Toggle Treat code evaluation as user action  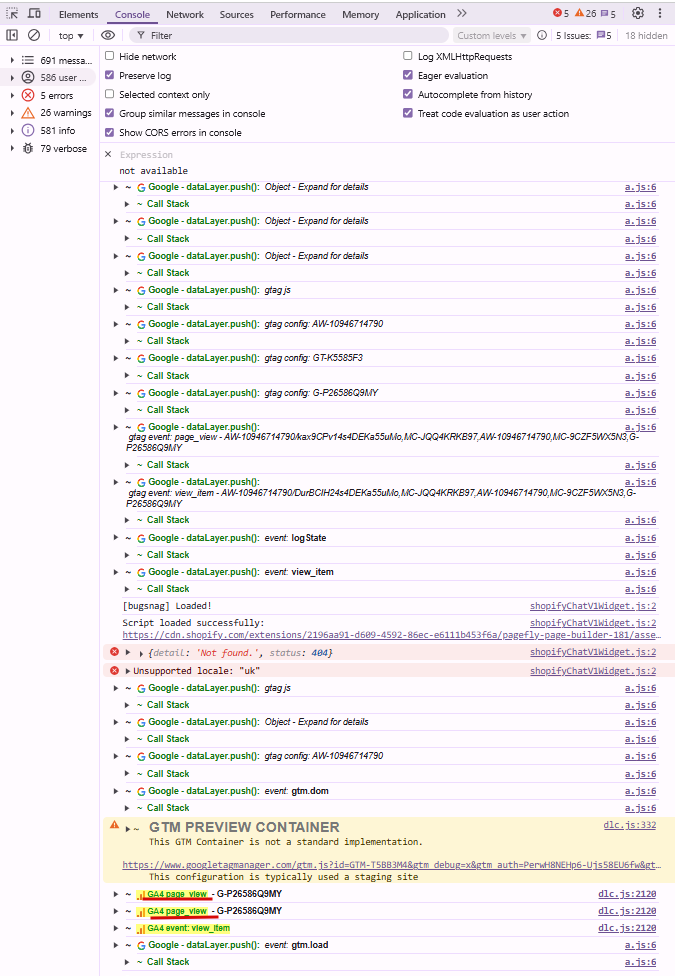[x=408, y=113]
